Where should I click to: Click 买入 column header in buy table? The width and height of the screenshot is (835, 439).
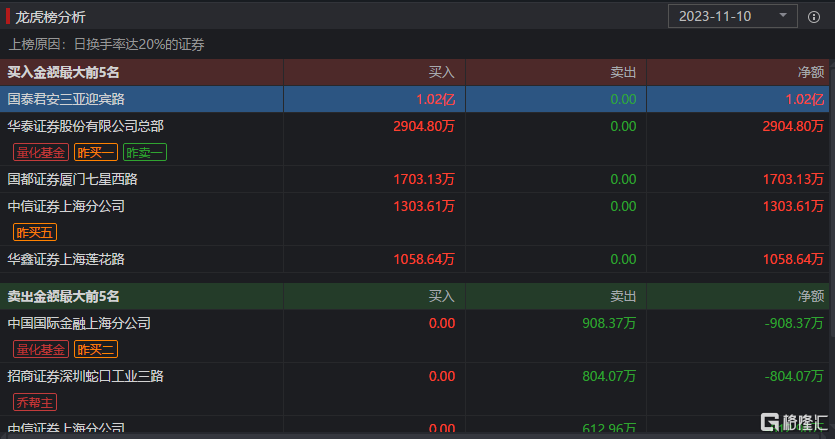[x=441, y=72]
